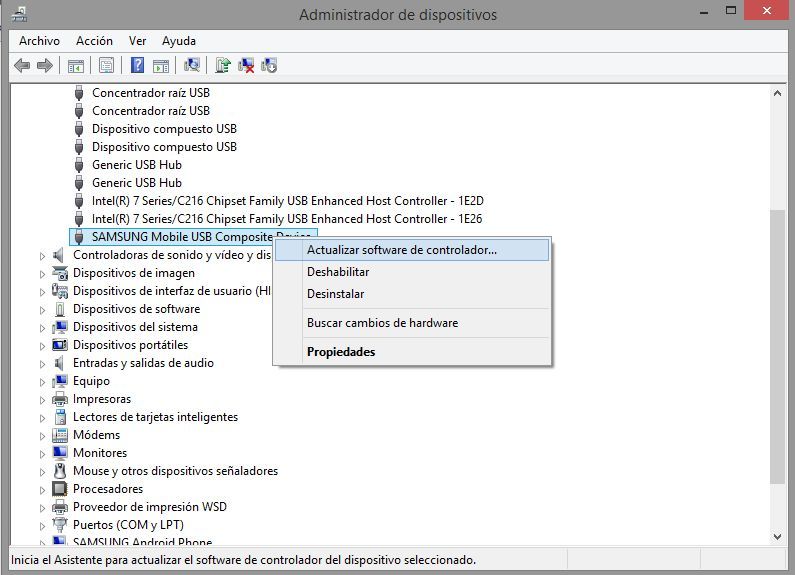Click icon of Dispositivos de interfaz de usuario
Viewport: 795px width, 575px height.
tap(60, 291)
